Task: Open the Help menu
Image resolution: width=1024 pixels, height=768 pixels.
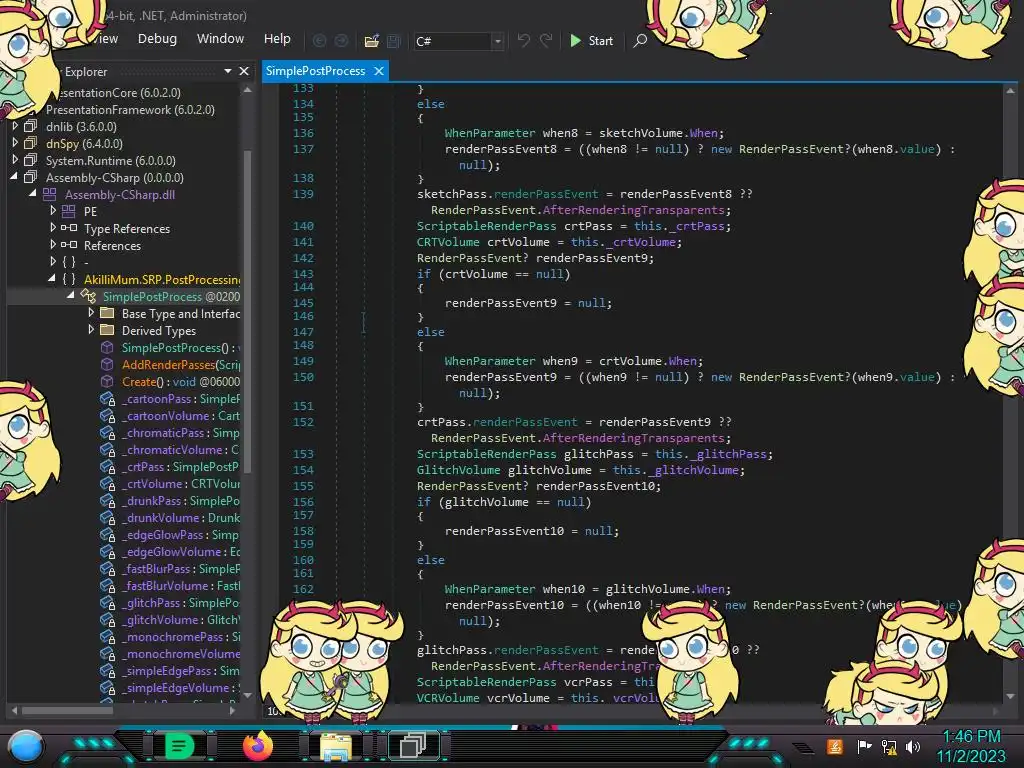Action: pos(277,39)
